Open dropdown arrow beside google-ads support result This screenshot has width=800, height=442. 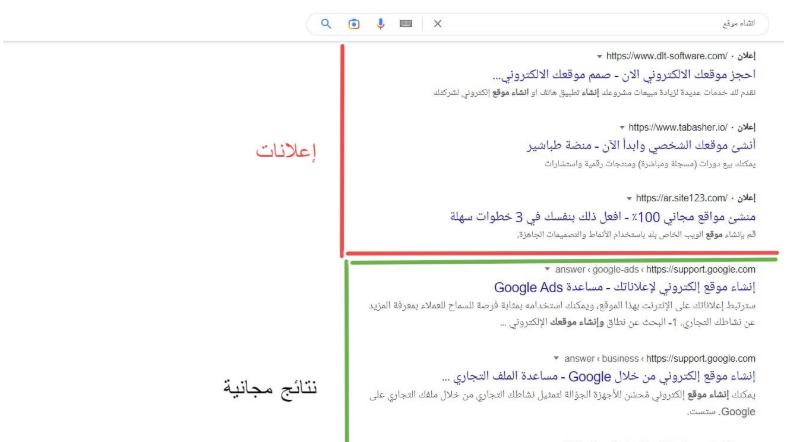pyautogui.click(x=547, y=270)
